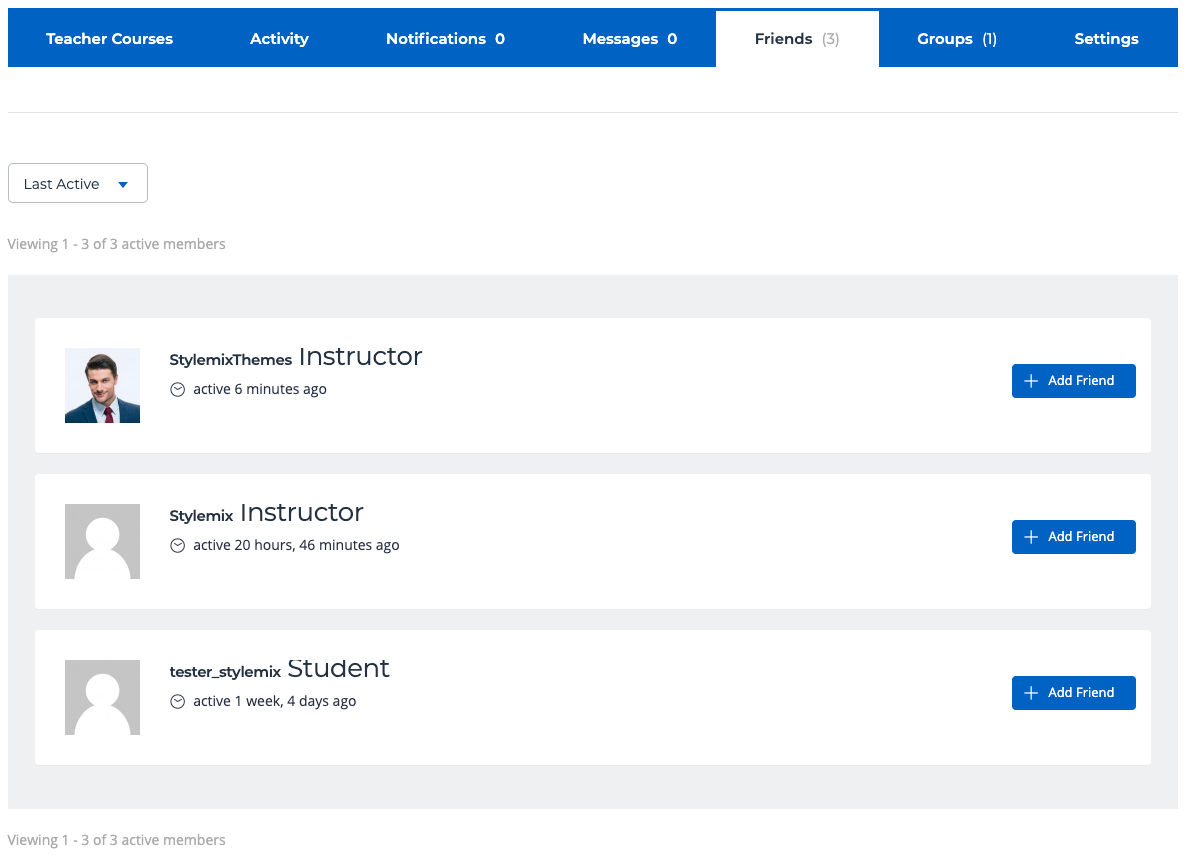Click the plus icon in StylemixThemes' Add Friend button
The height and width of the screenshot is (860, 1187).
1032,381
